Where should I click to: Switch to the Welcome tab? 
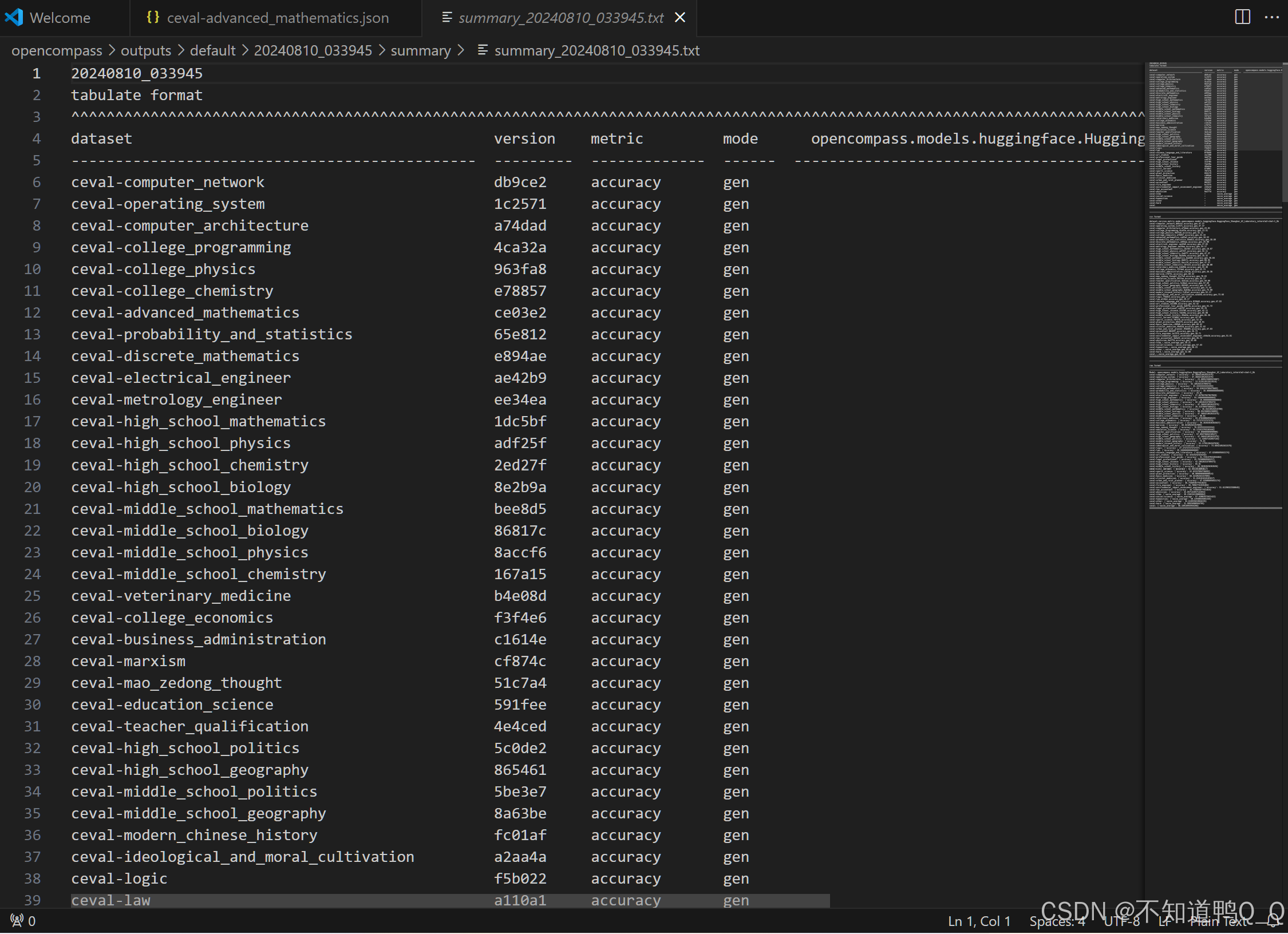click(x=60, y=18)
